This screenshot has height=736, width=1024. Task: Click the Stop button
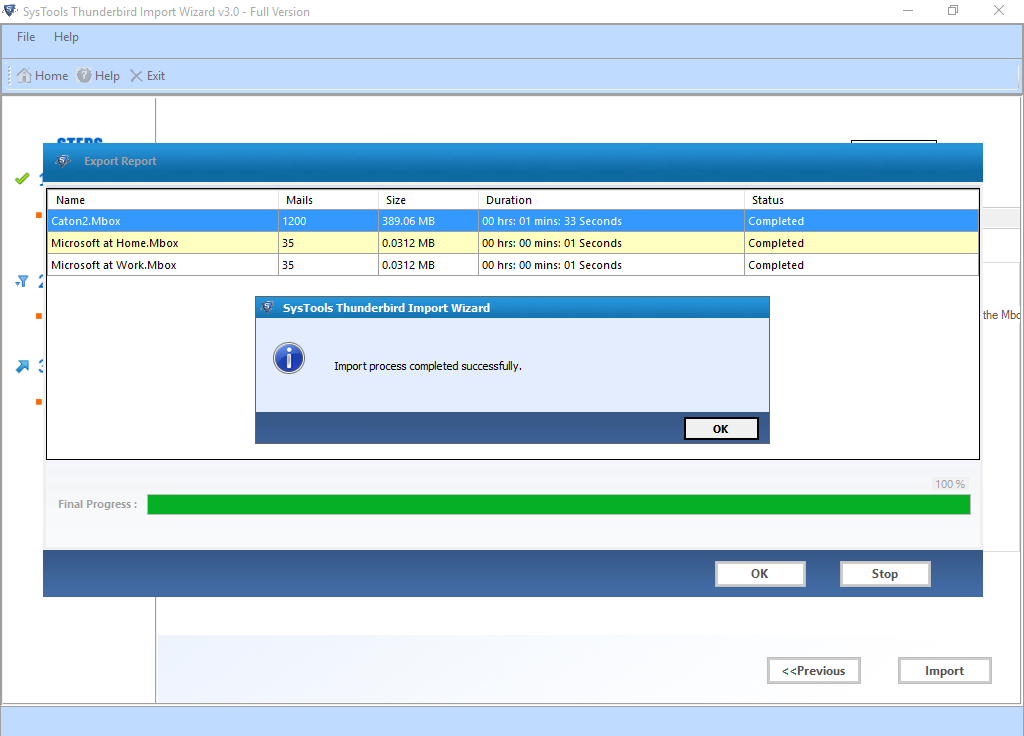click(x=885, y=573)
